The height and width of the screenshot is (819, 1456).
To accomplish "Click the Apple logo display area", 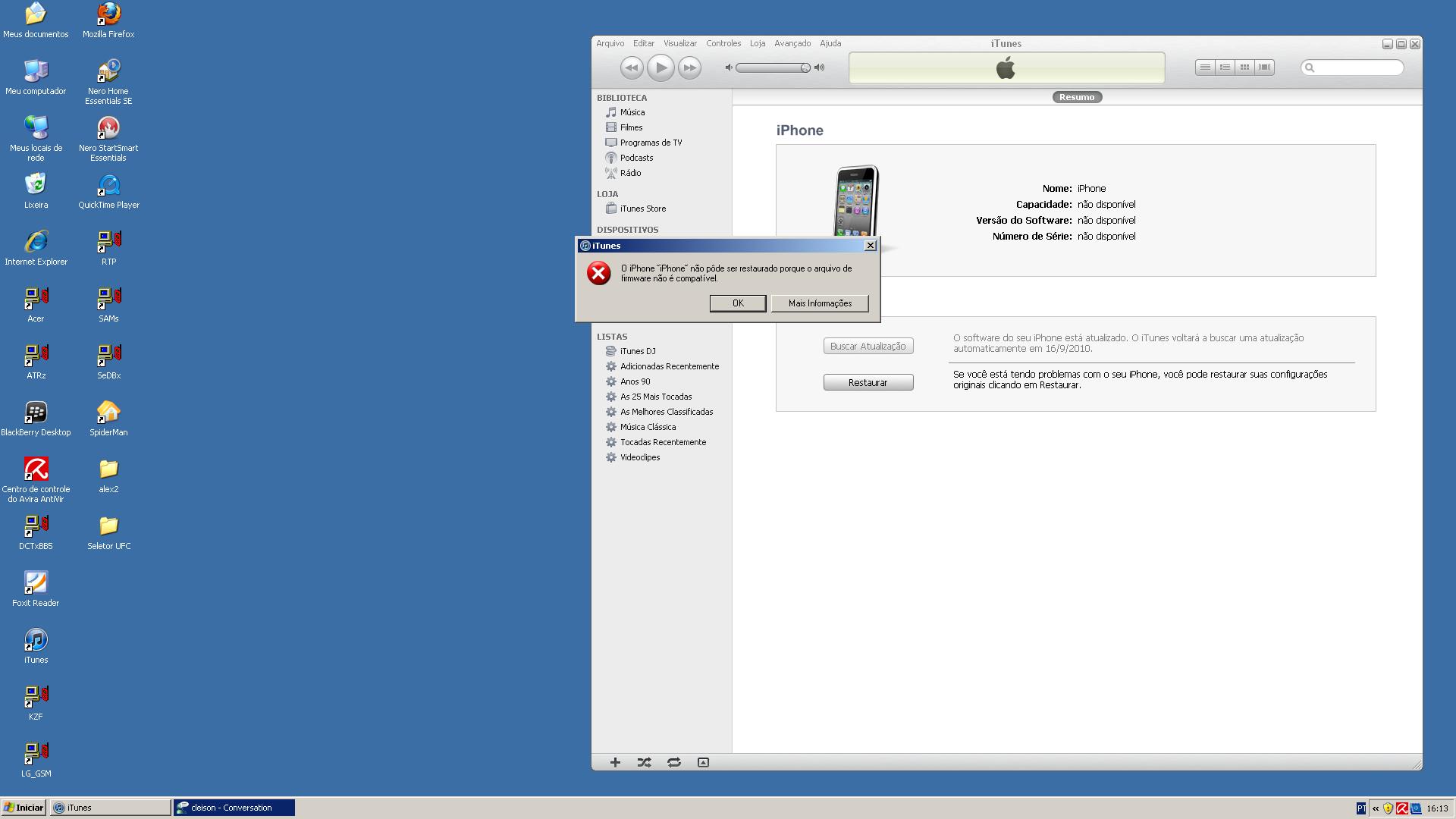I will (x=1006, y=67).
